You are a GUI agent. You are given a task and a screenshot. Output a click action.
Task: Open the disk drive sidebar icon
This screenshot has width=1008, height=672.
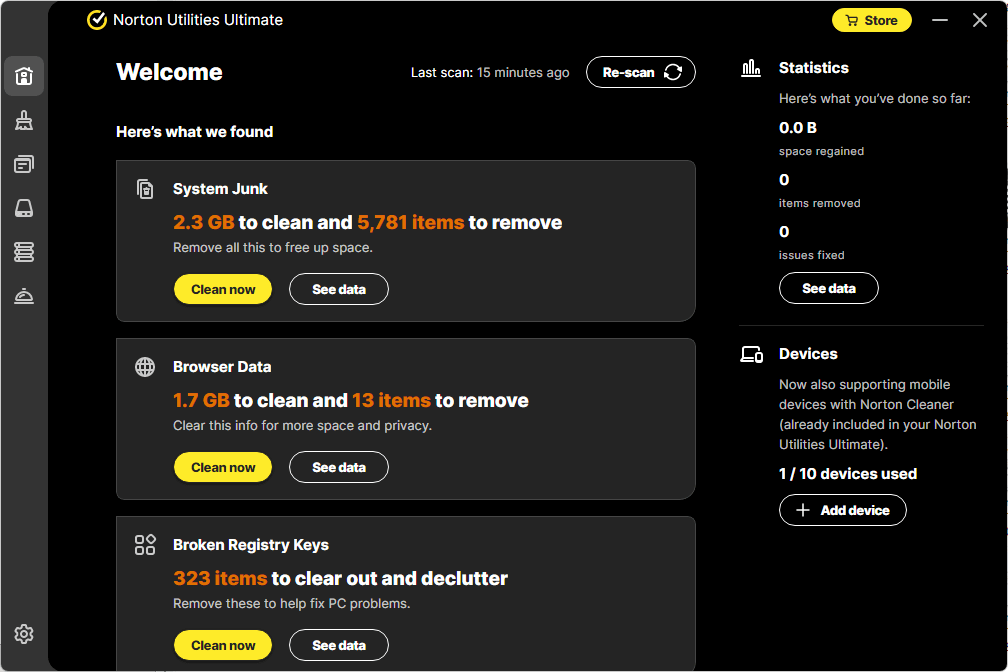24,208
